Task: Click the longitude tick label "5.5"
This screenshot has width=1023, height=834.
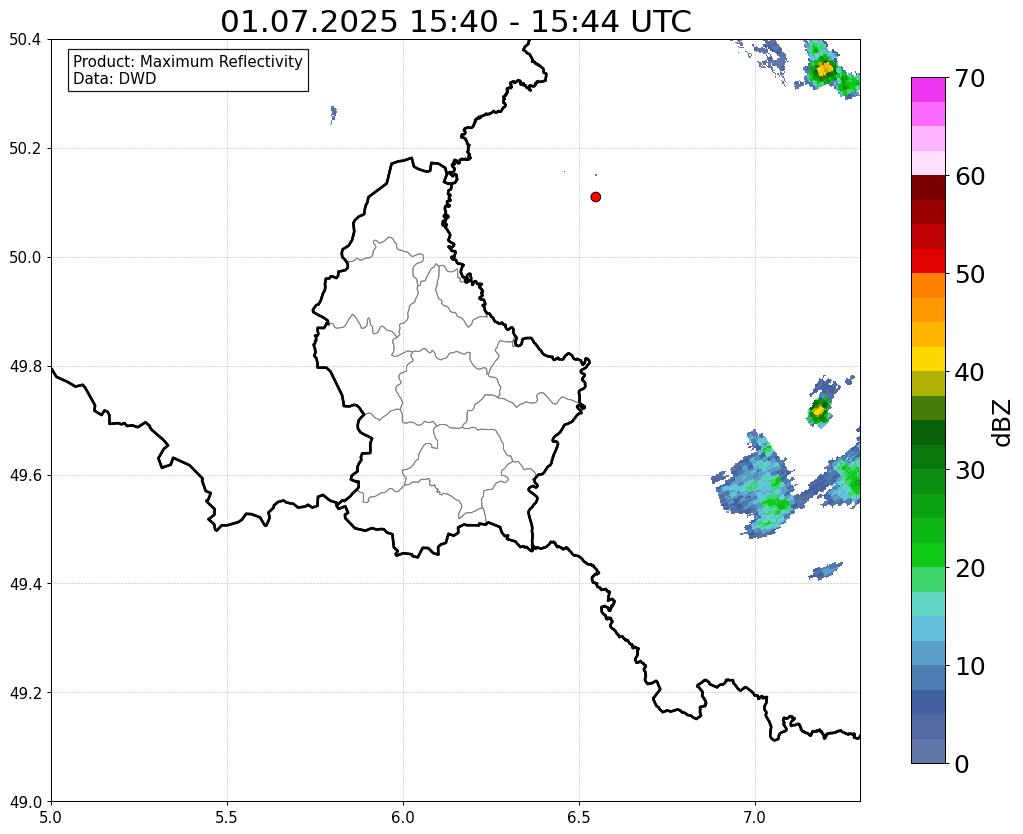Action: click(x=227, y=817)
